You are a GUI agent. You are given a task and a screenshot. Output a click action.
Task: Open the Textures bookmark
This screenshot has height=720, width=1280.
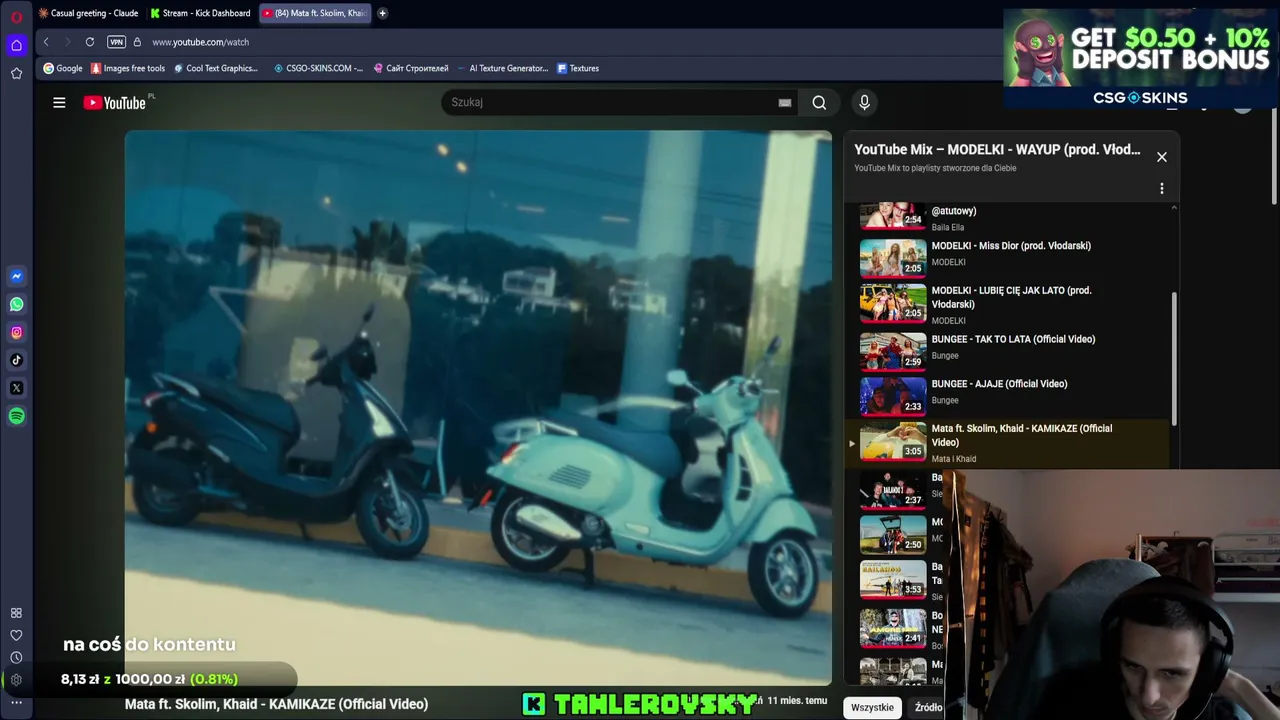point(578,68)
